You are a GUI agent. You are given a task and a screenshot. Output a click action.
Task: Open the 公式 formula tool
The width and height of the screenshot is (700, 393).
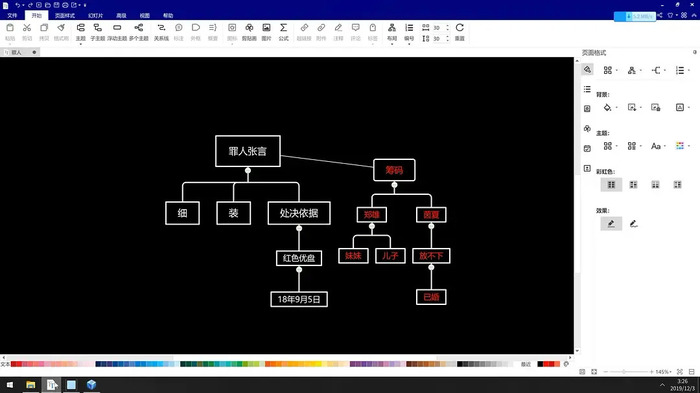(283, 32)
